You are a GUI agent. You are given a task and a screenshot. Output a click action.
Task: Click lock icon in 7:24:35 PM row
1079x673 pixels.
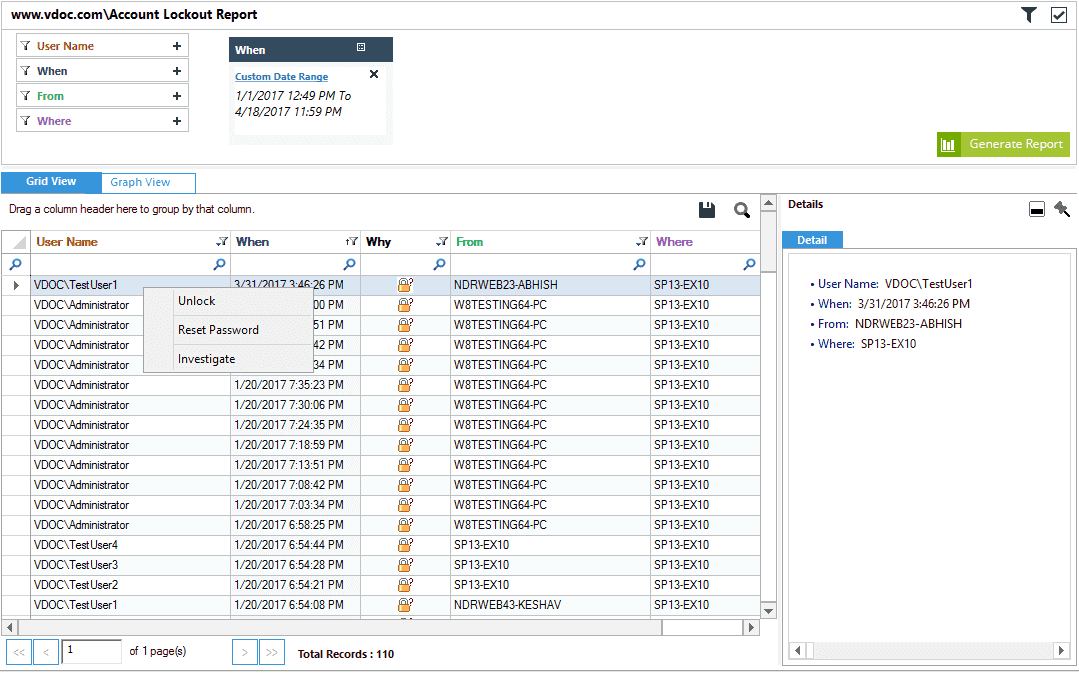pyautogui.click(x=405, y=425)
